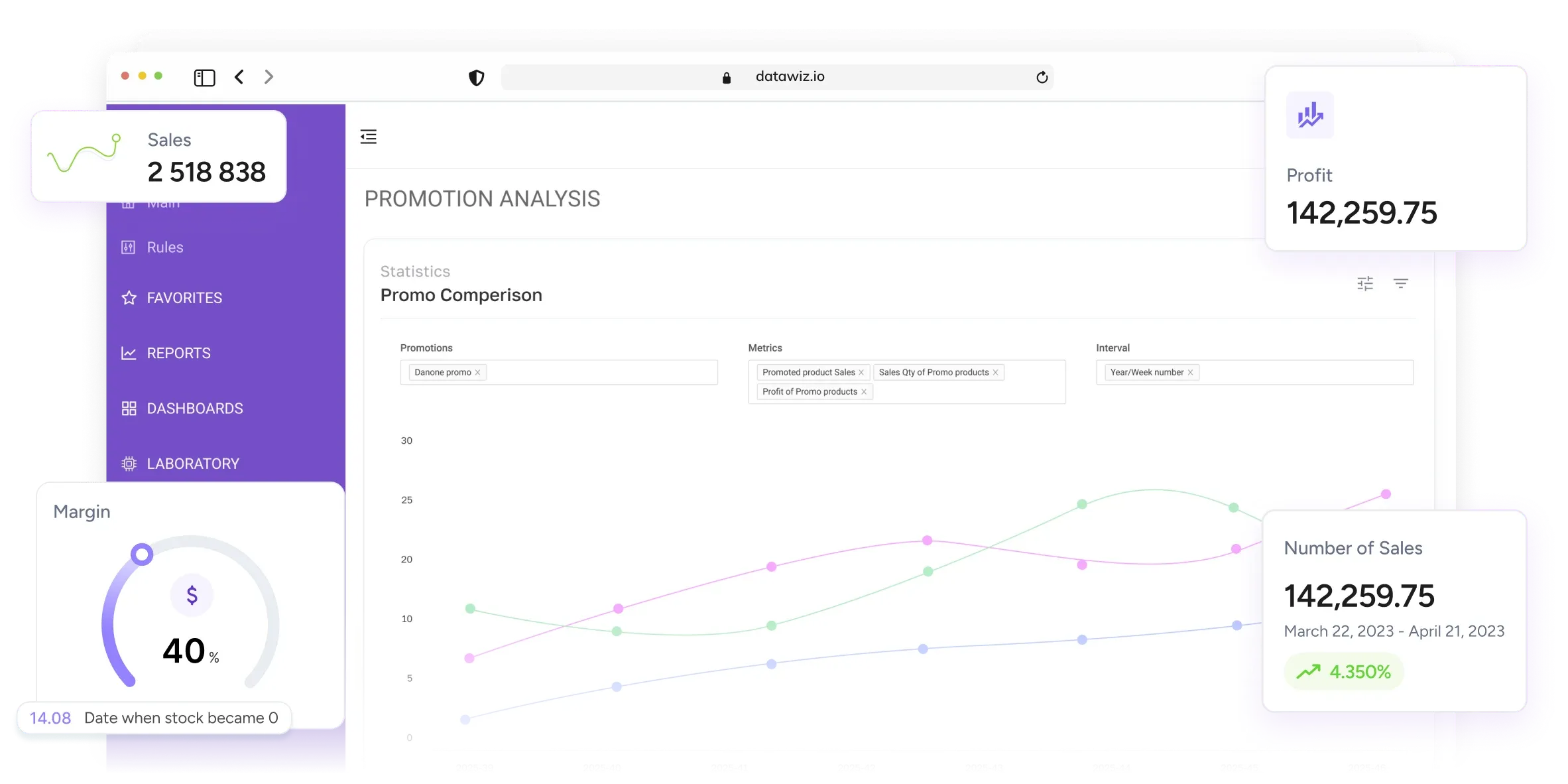
Task: Click the Sales value 2 518 838
Action: pyautogui.click(x=206, y=172)
